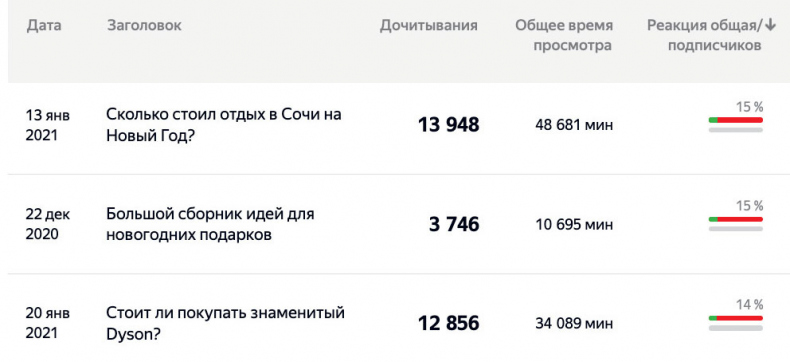Click the reaction bar in the Dyson row
Viewport: 790px width, 362px height.
(736, 318)
